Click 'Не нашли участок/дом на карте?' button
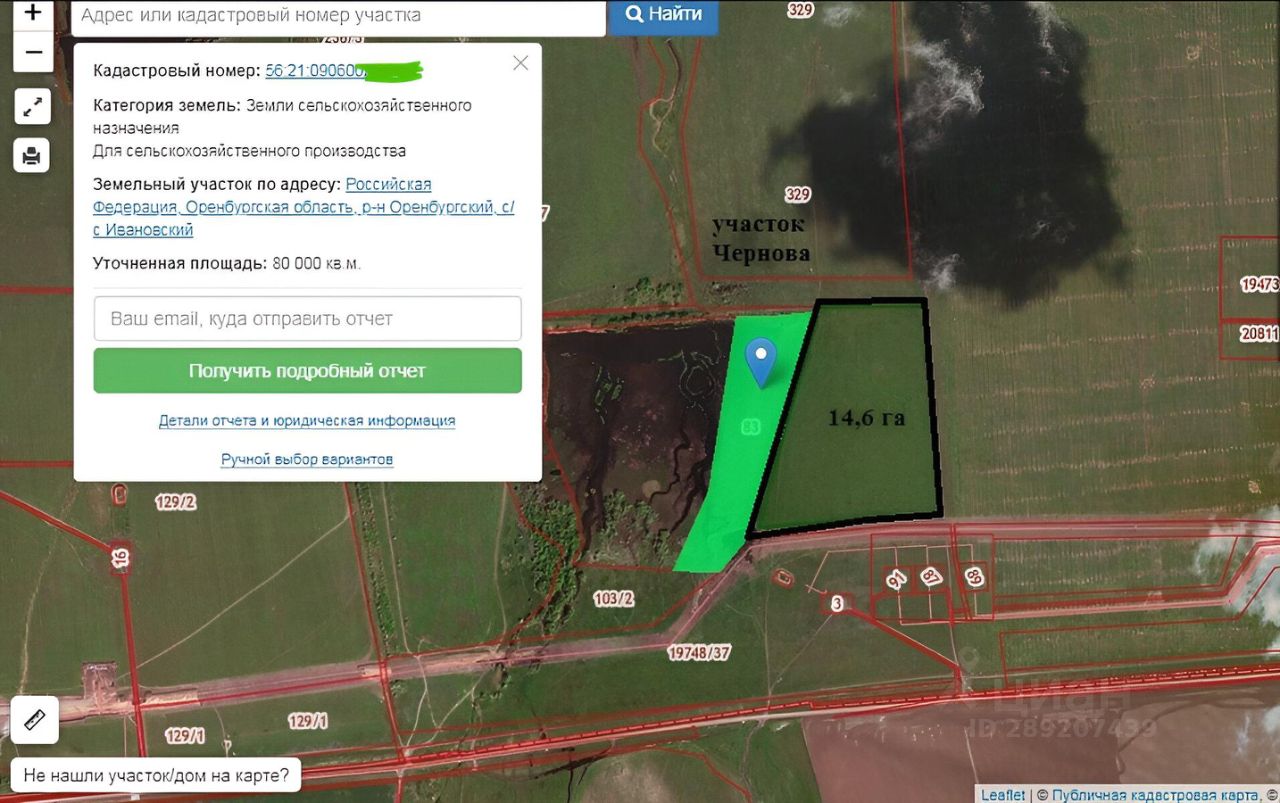The width and height of the screenshot is (1280, 803). 156,774
